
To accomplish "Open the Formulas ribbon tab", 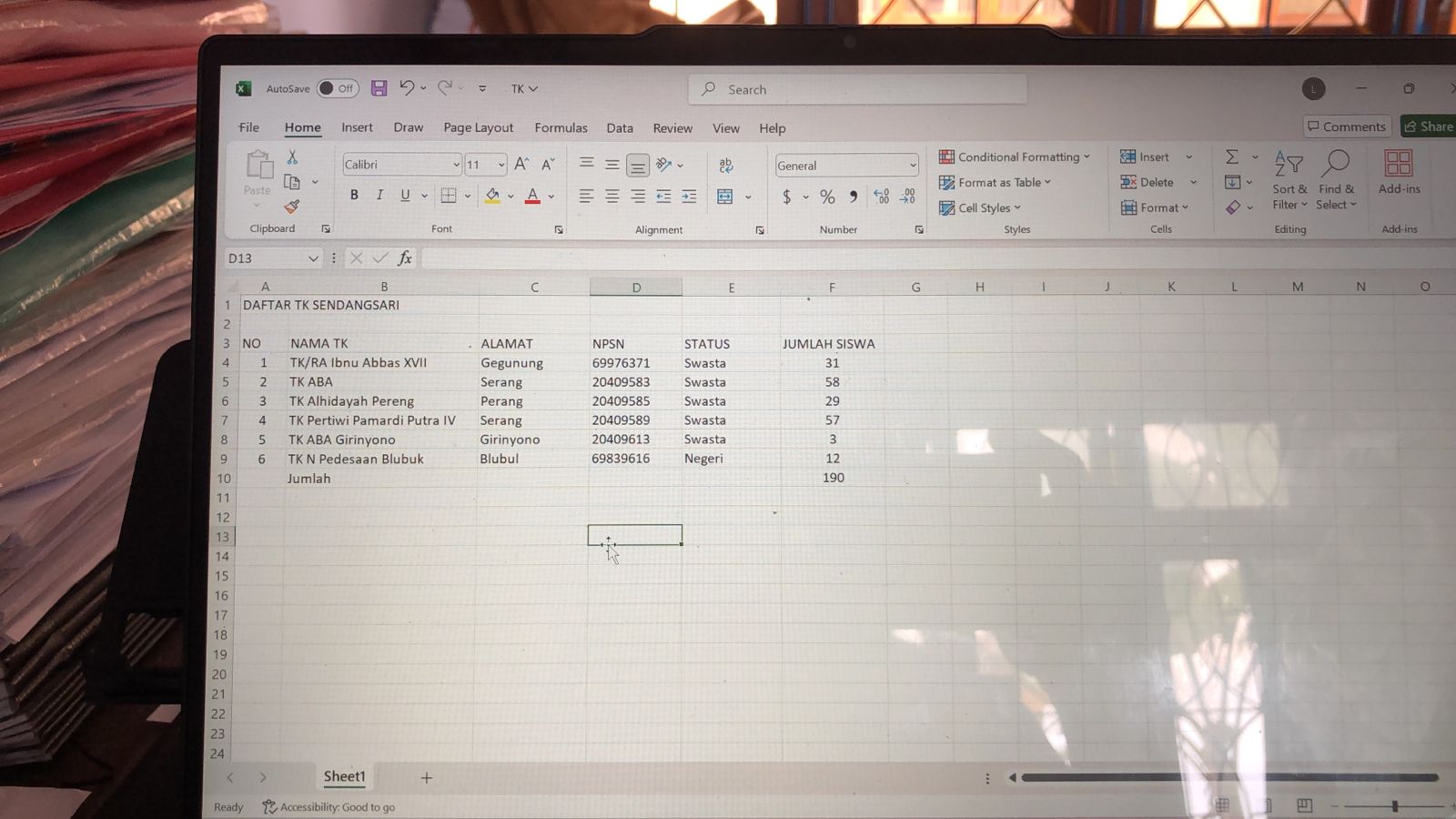I will point(561,127).
